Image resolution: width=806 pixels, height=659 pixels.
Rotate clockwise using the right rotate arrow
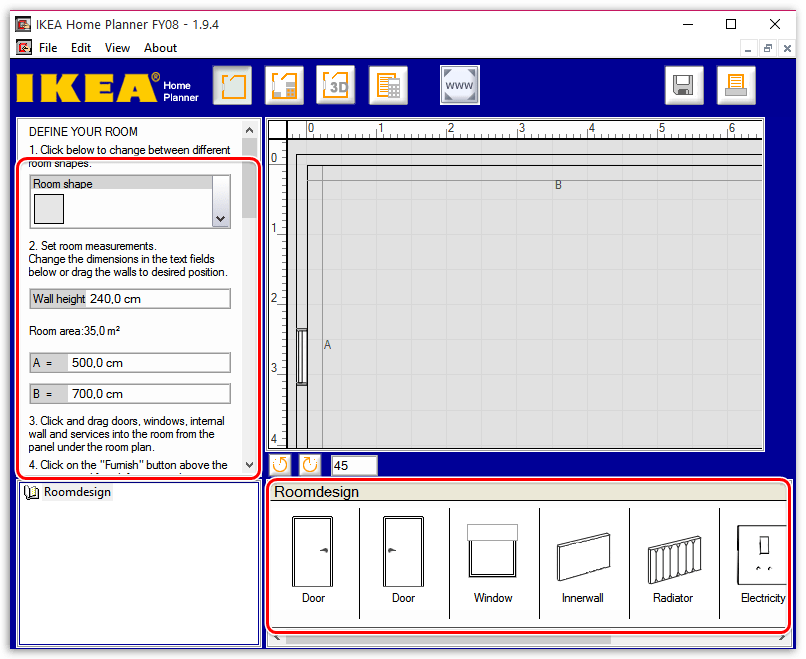310,465
